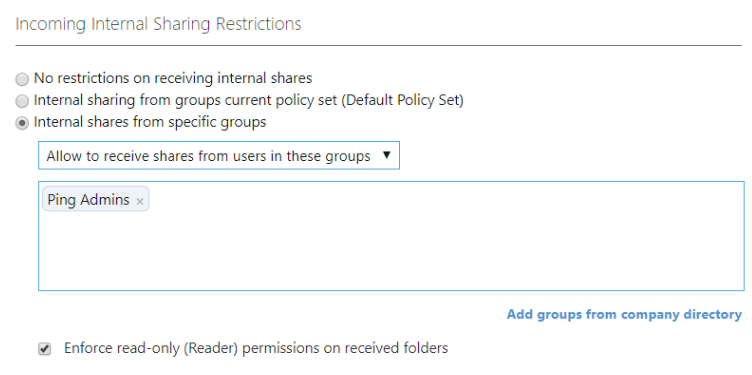This screenshot has width=752, height=375.
Task: Open Allow to receive shares dropdown
Action: click(x=219, y=155)
